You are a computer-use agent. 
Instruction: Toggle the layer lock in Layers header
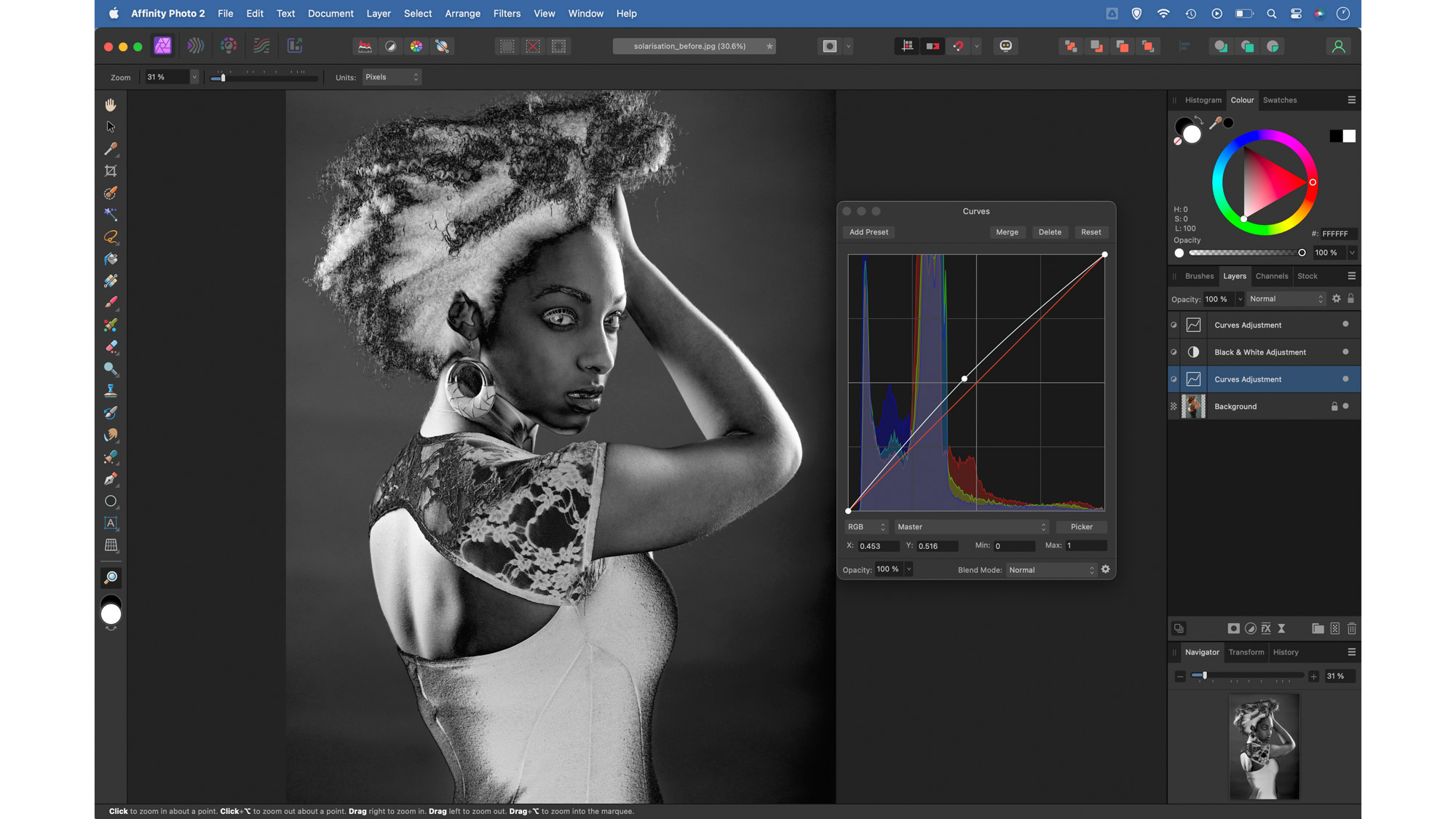tap(1350, 298)
